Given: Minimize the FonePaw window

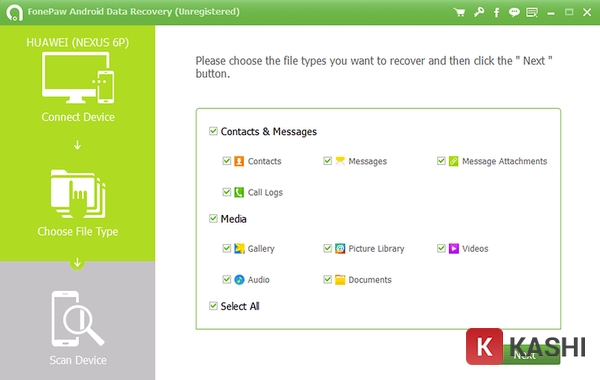Looking at the screenshot, I should tap(551, 13).
